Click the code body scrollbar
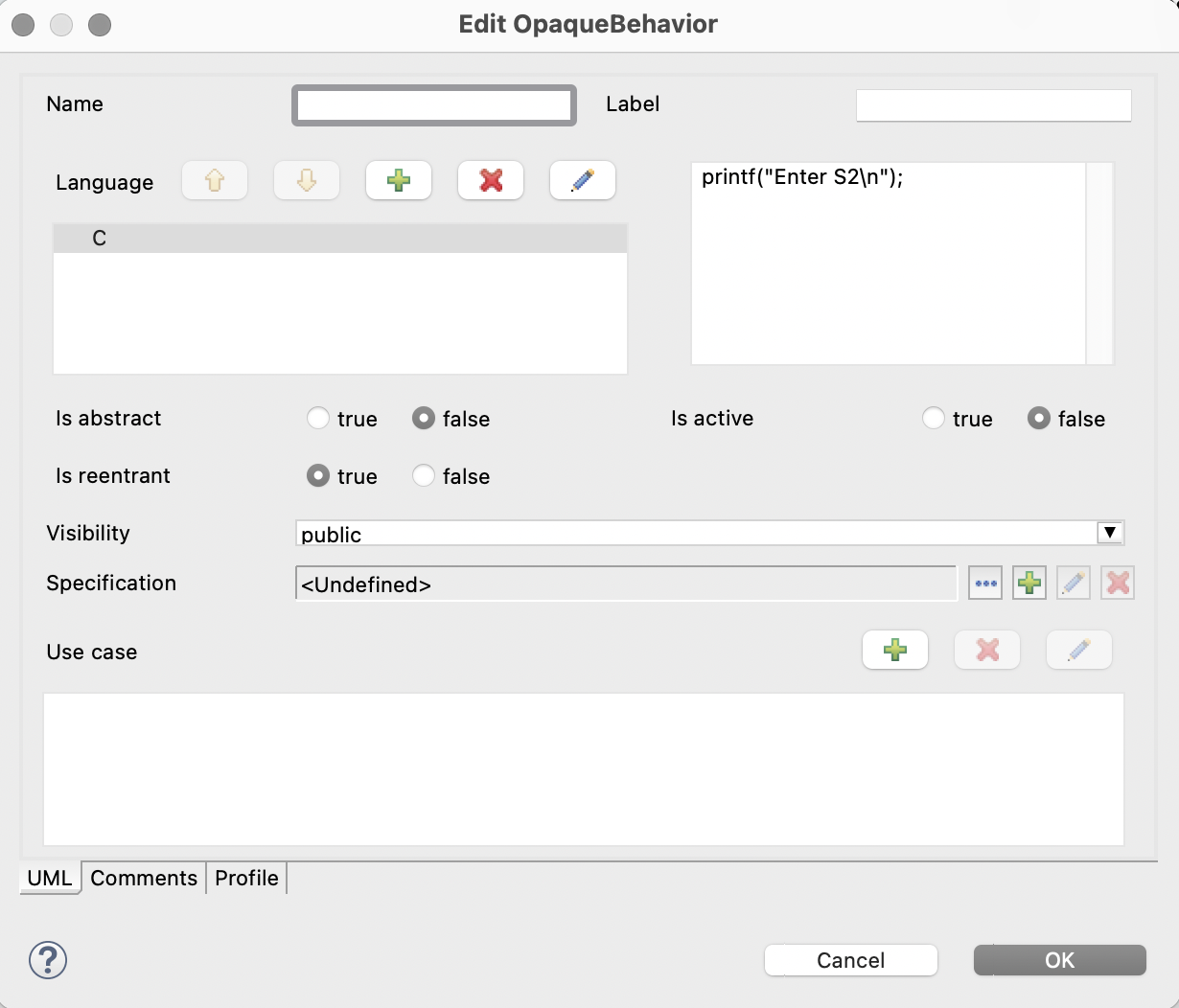Viewport: 1179px width, 1008px height. point(1099,263)
